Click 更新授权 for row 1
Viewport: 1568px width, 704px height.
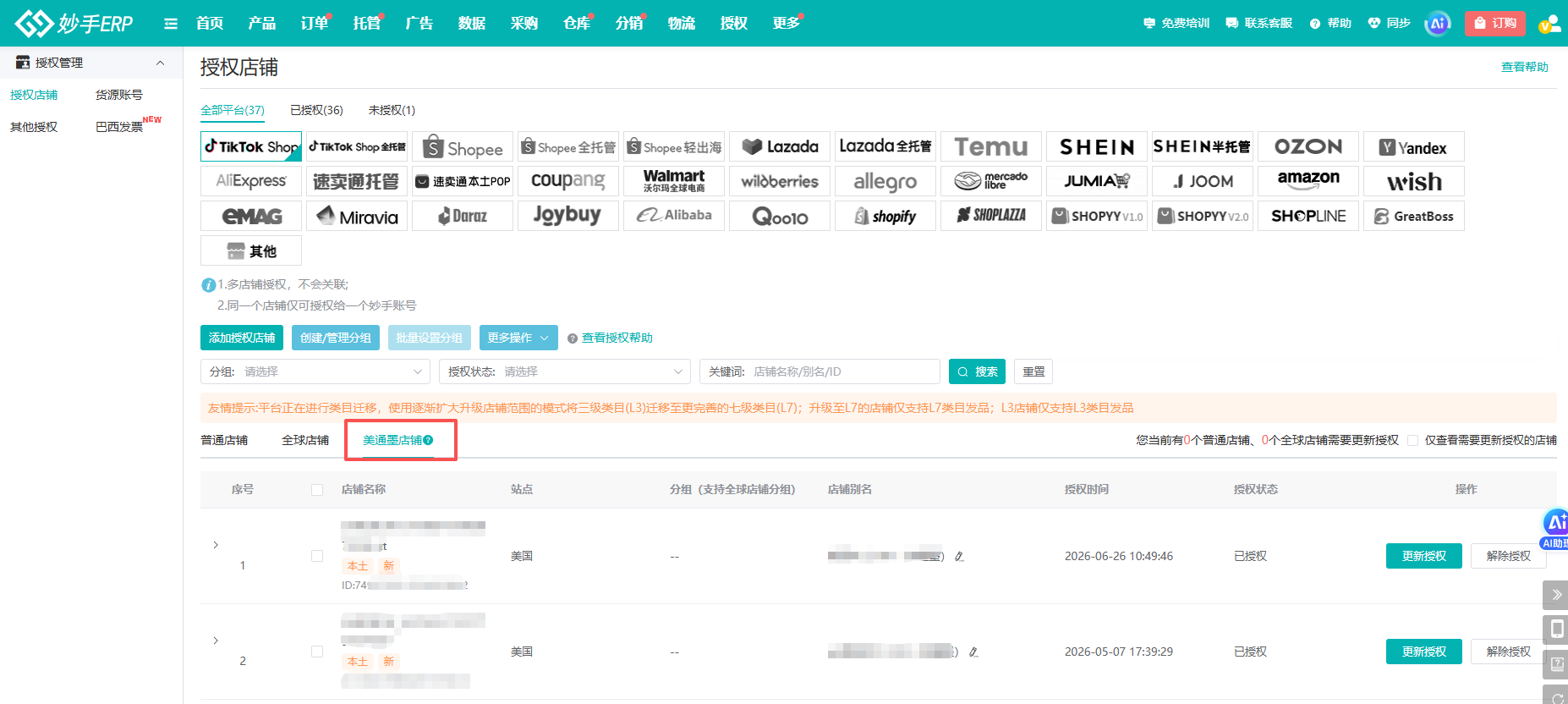click(1424, 556)
